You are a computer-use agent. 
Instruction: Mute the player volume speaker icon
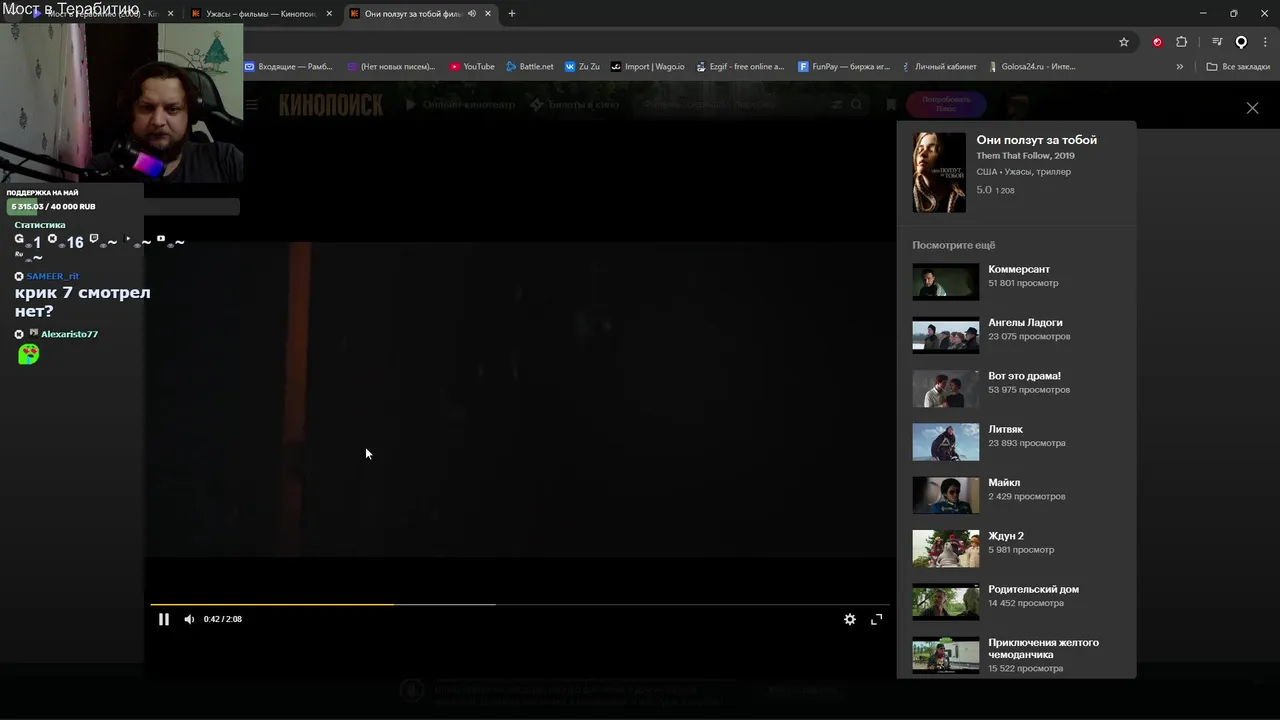[189, 619]
